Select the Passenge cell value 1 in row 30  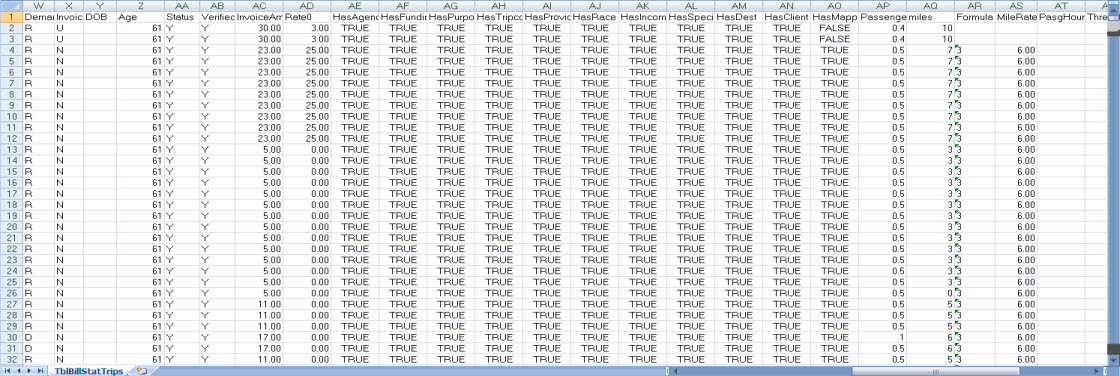point(882,337)
